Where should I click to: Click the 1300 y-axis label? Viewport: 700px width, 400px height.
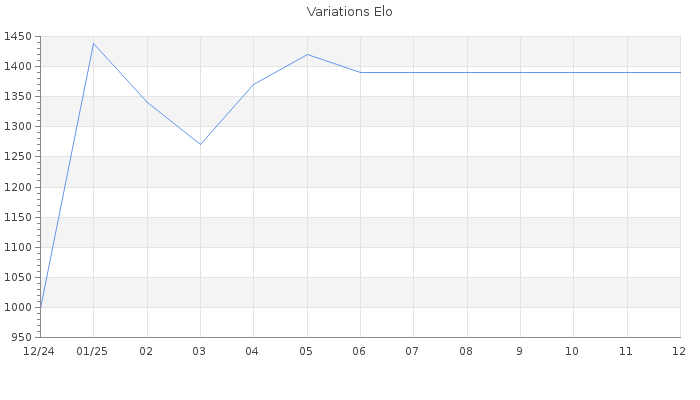click(18, 127)
